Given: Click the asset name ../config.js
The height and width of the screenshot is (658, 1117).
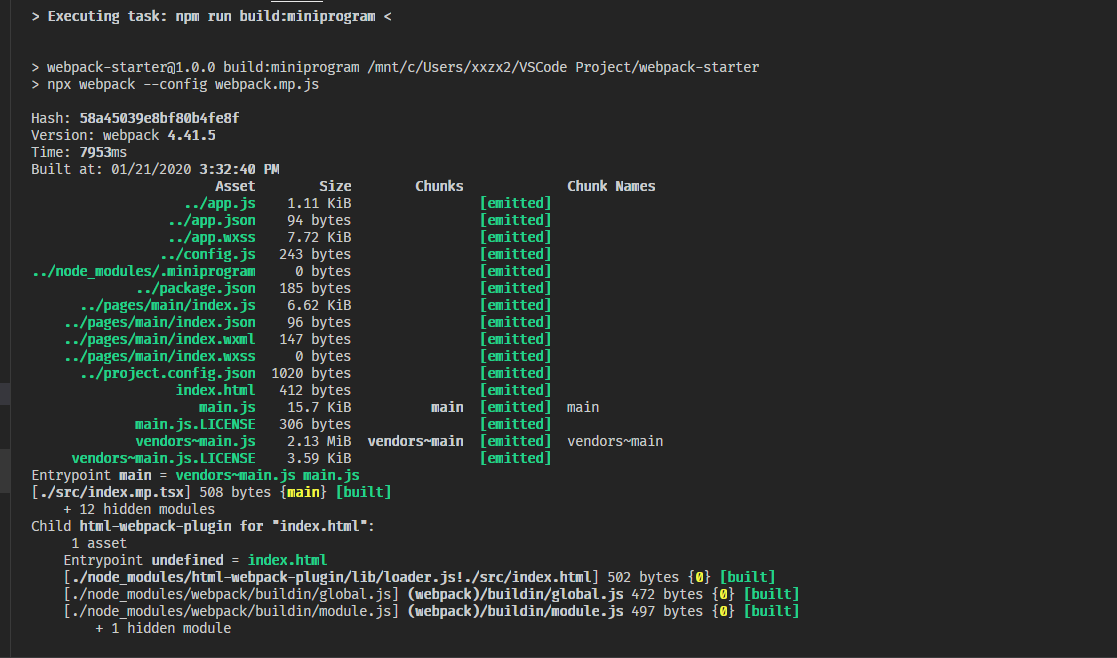Looking at the screenshot, I should 207,255.
